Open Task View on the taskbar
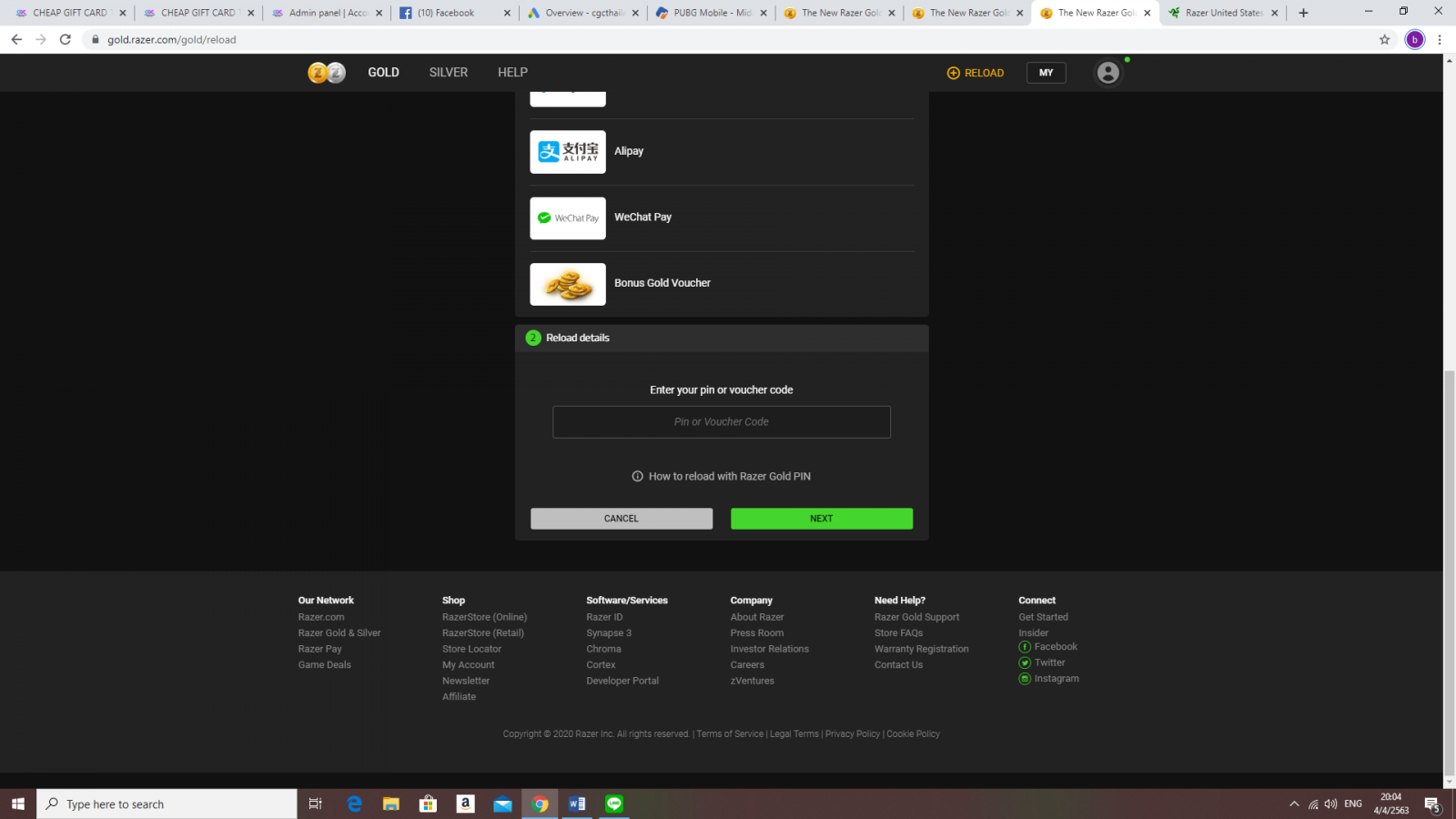This screenshot has height=819, width=1456. pos(315,804)
